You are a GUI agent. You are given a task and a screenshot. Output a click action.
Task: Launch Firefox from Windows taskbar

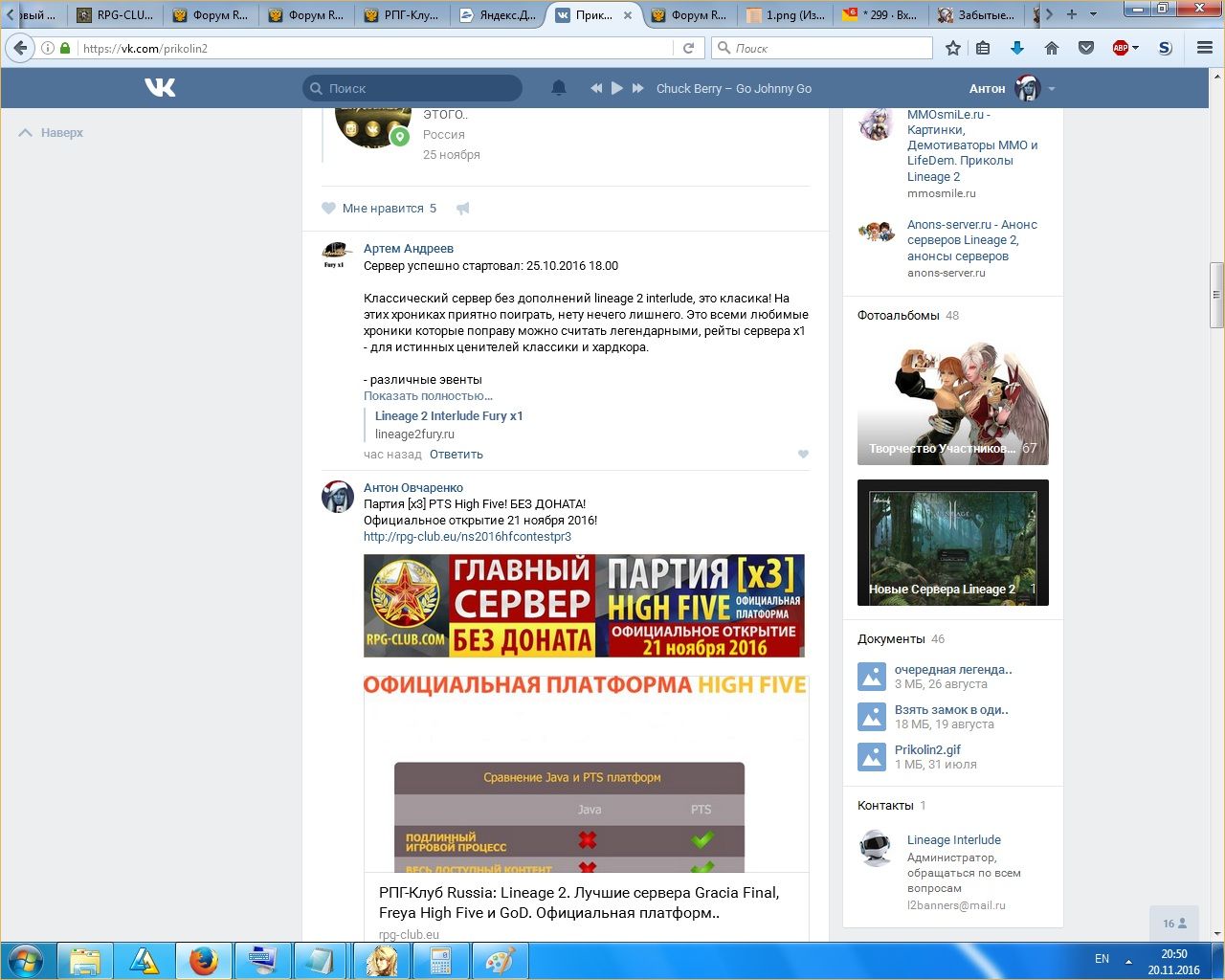tap(203, 960)
